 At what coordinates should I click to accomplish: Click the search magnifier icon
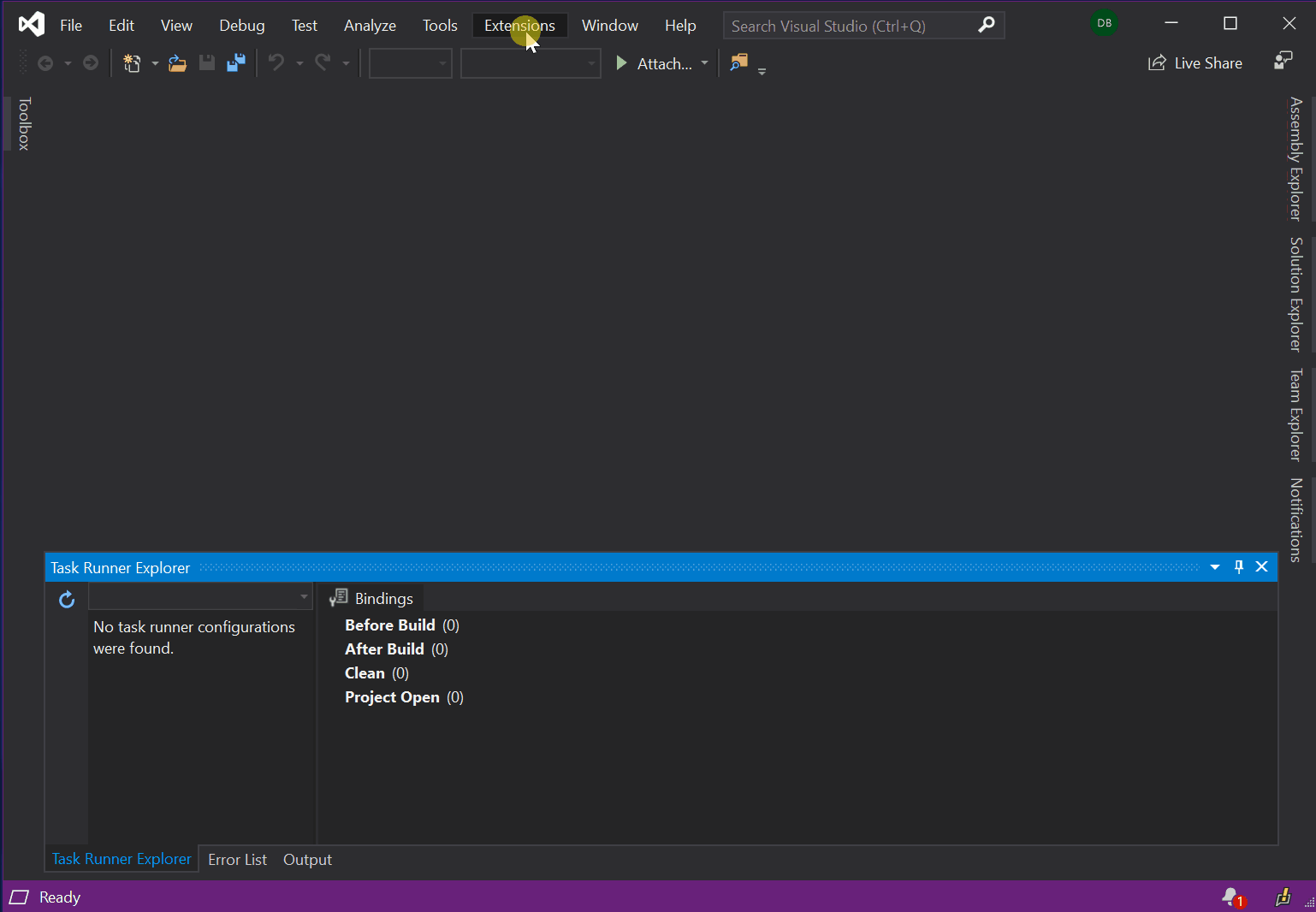click(x=987, y=25)
